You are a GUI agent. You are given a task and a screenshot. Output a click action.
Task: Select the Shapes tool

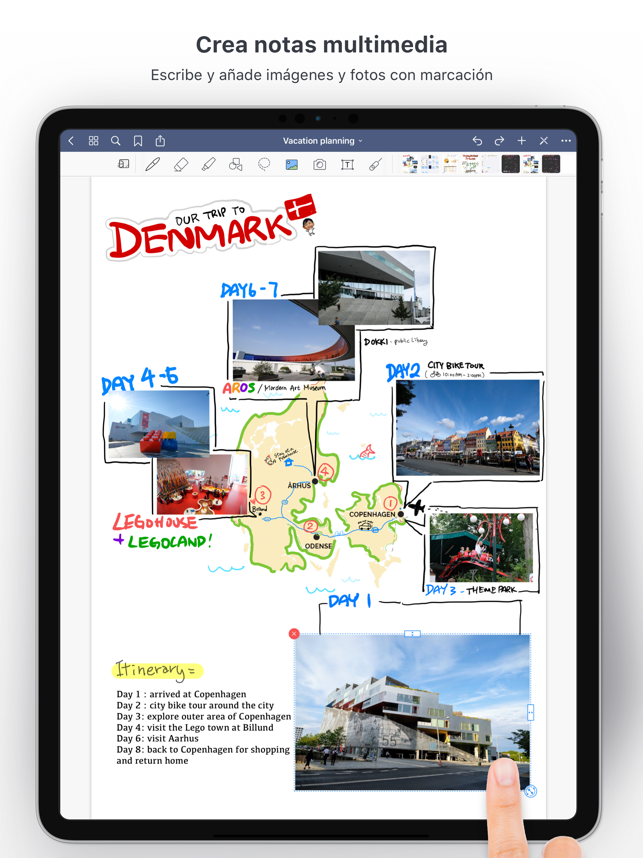(236, 164)
